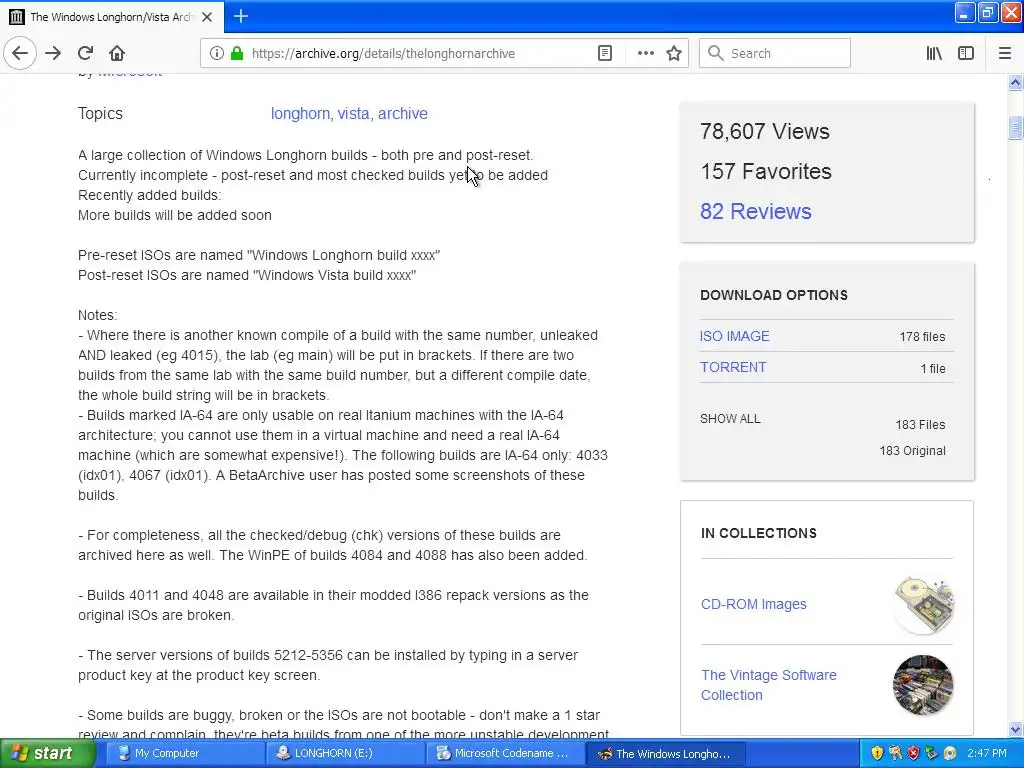1024x768 pixels.
Task: Click scrollbar down arrow
Action: point(1015,729)
